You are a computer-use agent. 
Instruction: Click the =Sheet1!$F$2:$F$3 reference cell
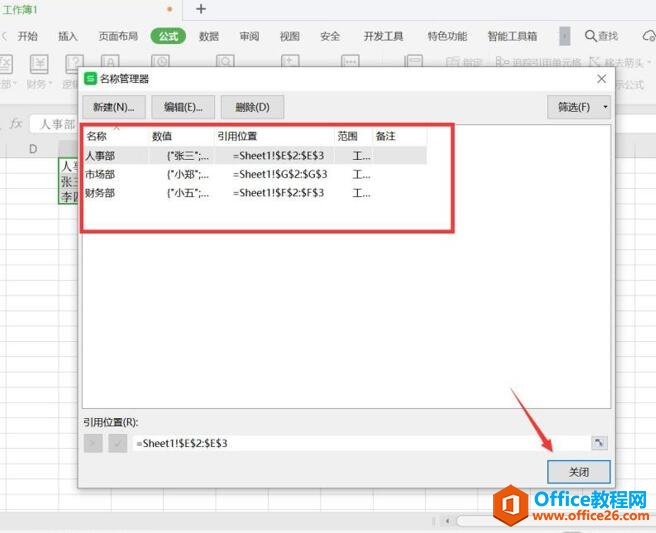click(x=278, y=193)
